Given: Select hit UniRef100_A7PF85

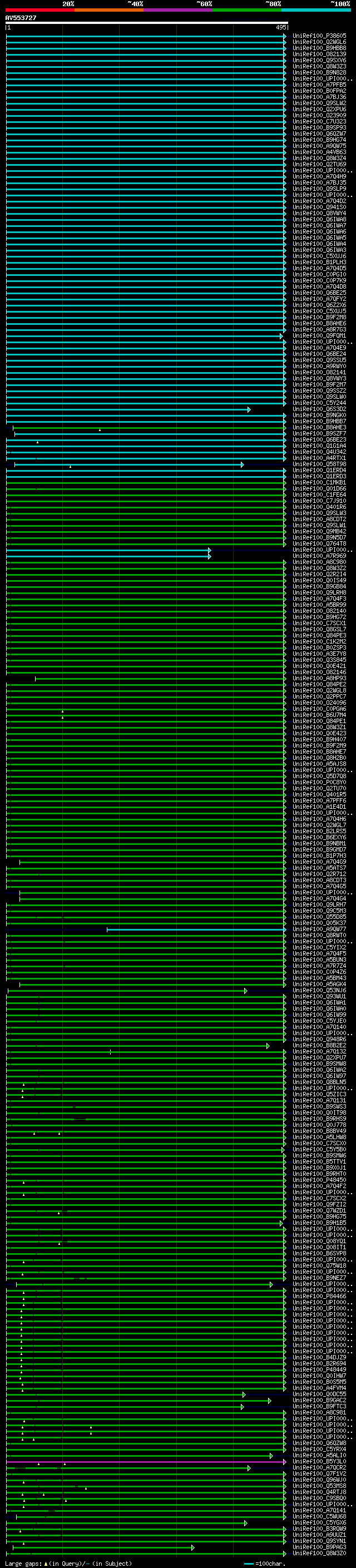Looking at the screenshot, I should [x=319, y=85].
